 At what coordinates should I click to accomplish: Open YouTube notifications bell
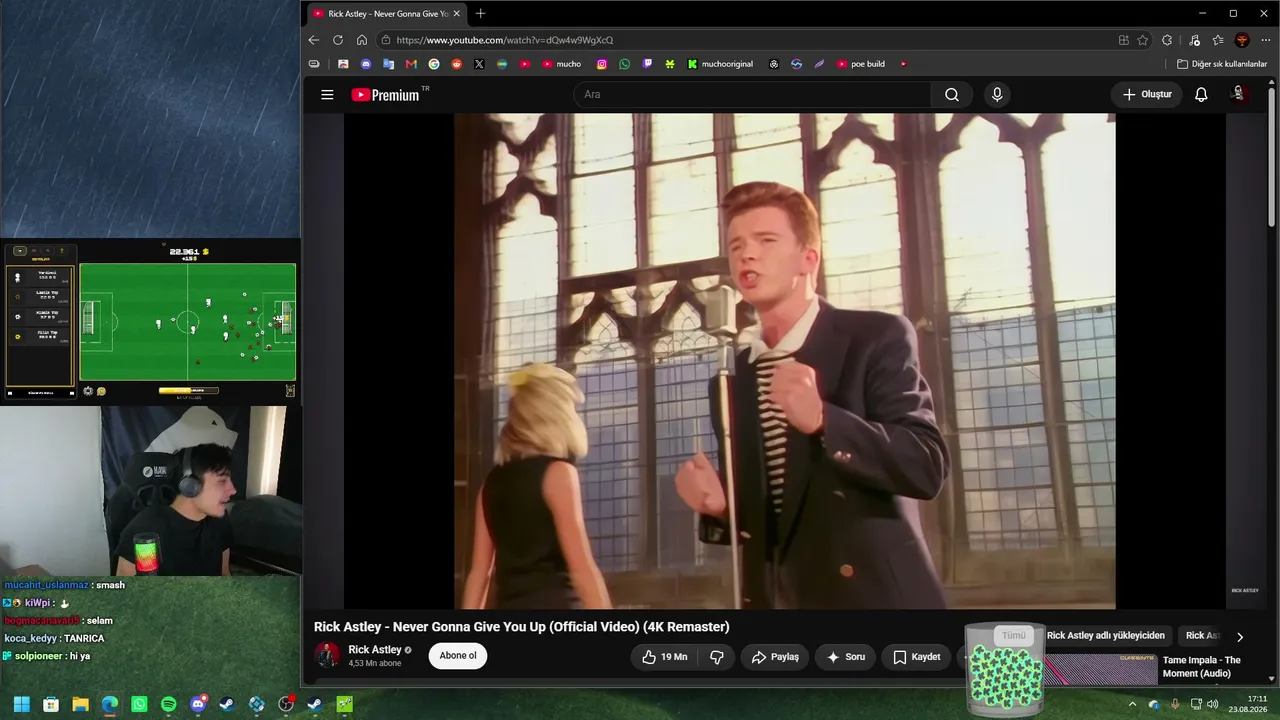[x=1201, y=95]
